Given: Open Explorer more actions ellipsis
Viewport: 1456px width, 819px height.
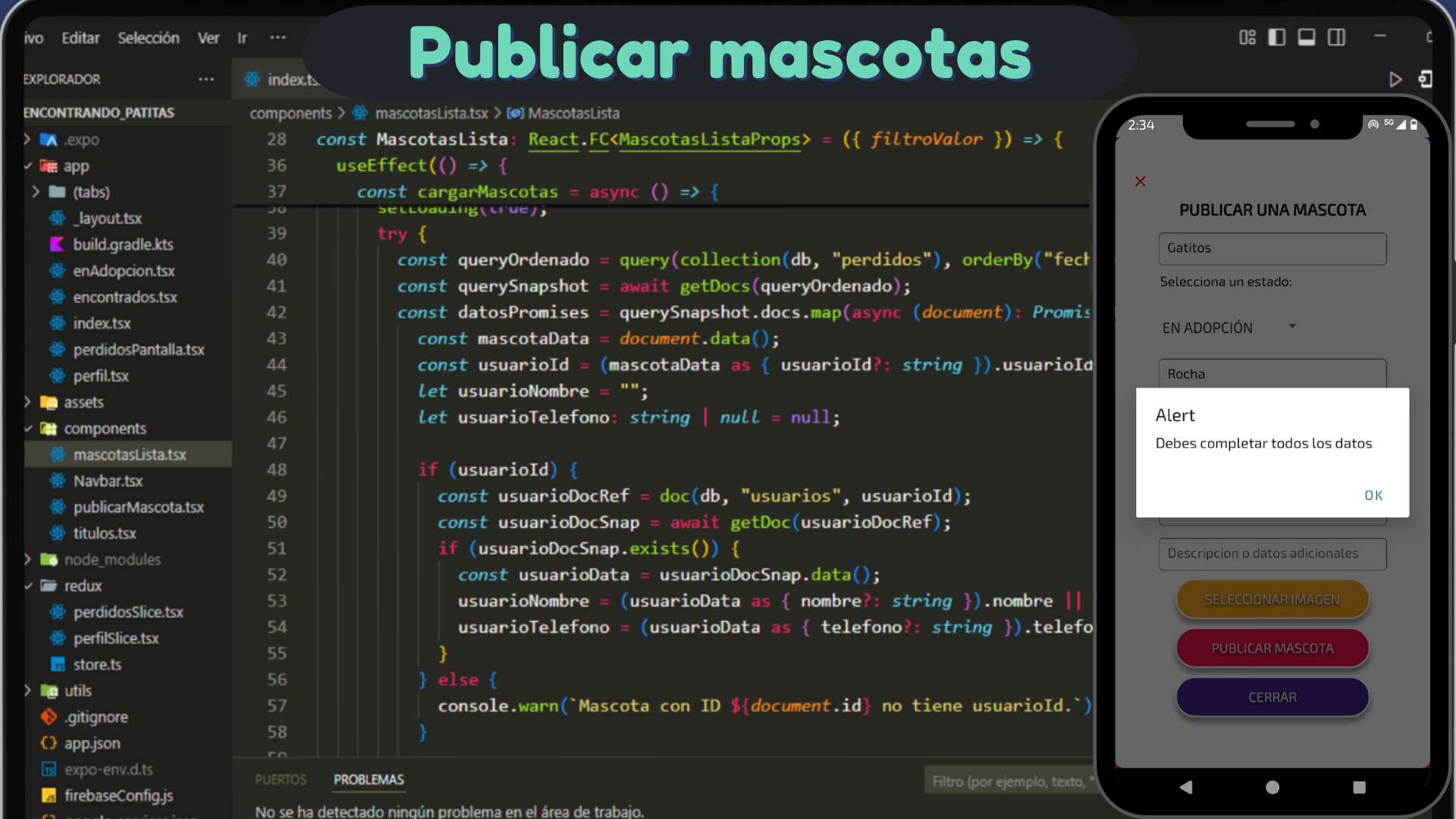Looking at the screenshot, I should [x=206, y=80].
